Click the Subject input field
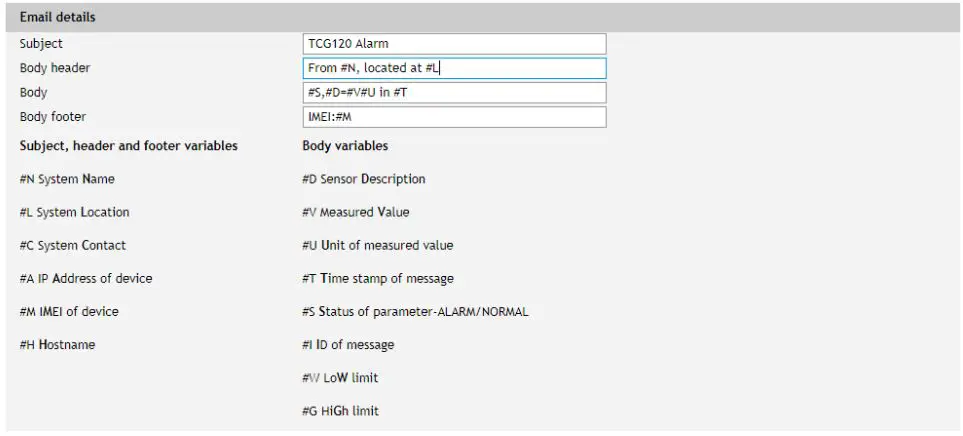The image size is (963, 436). [454, 44]
